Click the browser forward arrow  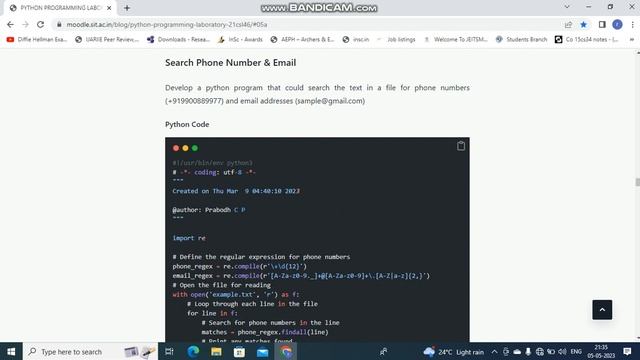[25, 24]
